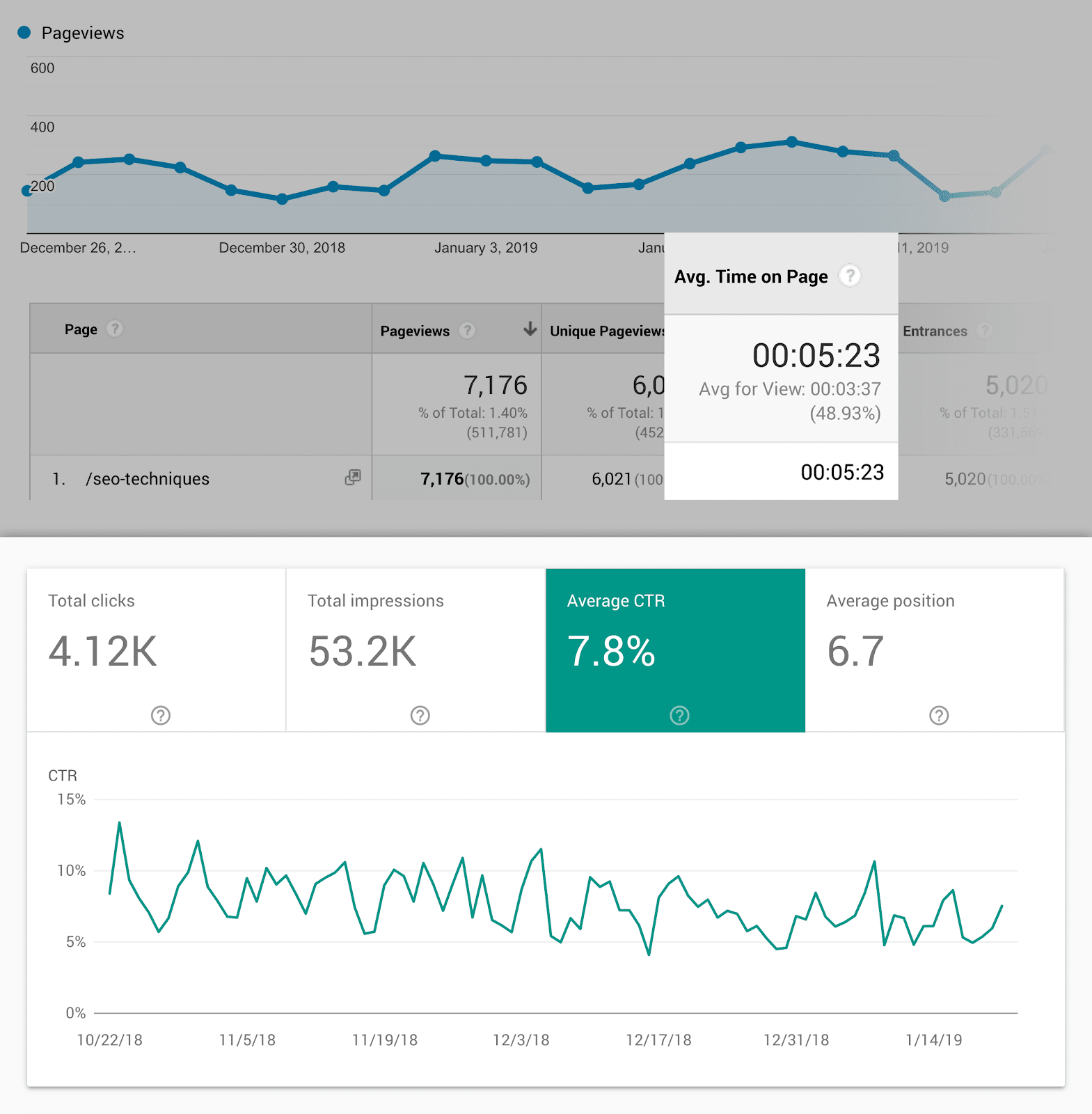This screenshot has height=1114, width=1092.
Task: Click help icon next to Avg. Time on Page
Action: 849,276
